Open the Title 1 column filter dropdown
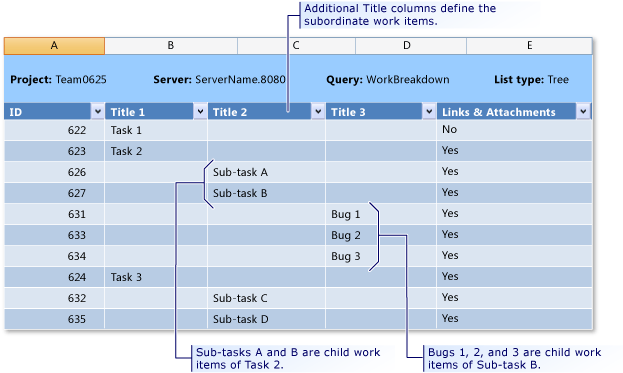This screenshot has width=623, height=373. [200, 112]
